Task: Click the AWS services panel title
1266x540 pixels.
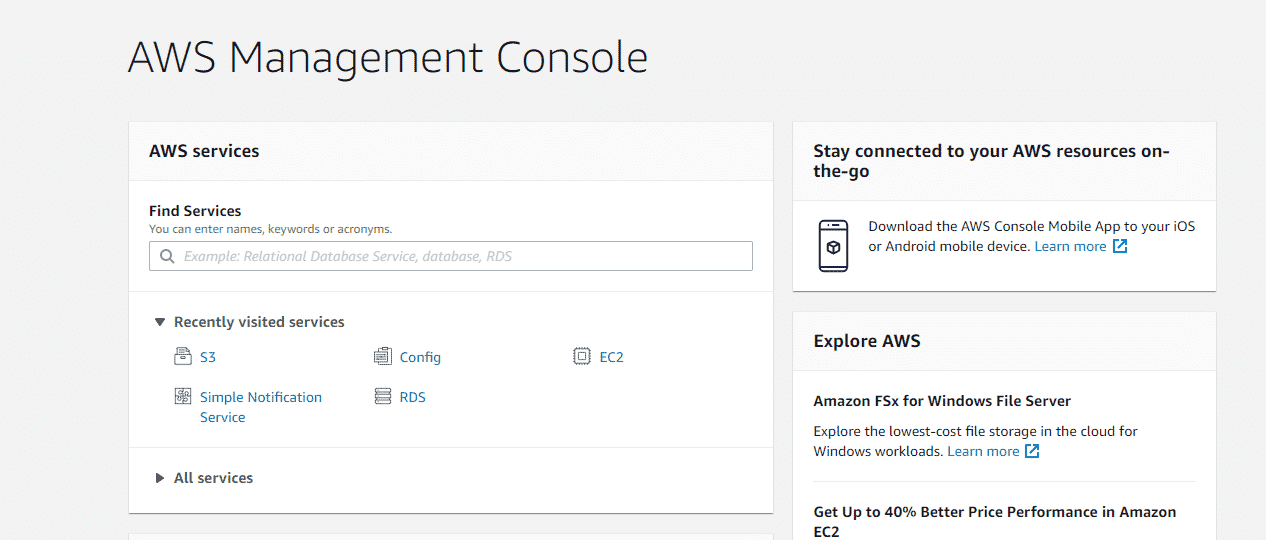Action: click(x=204, y=151)
